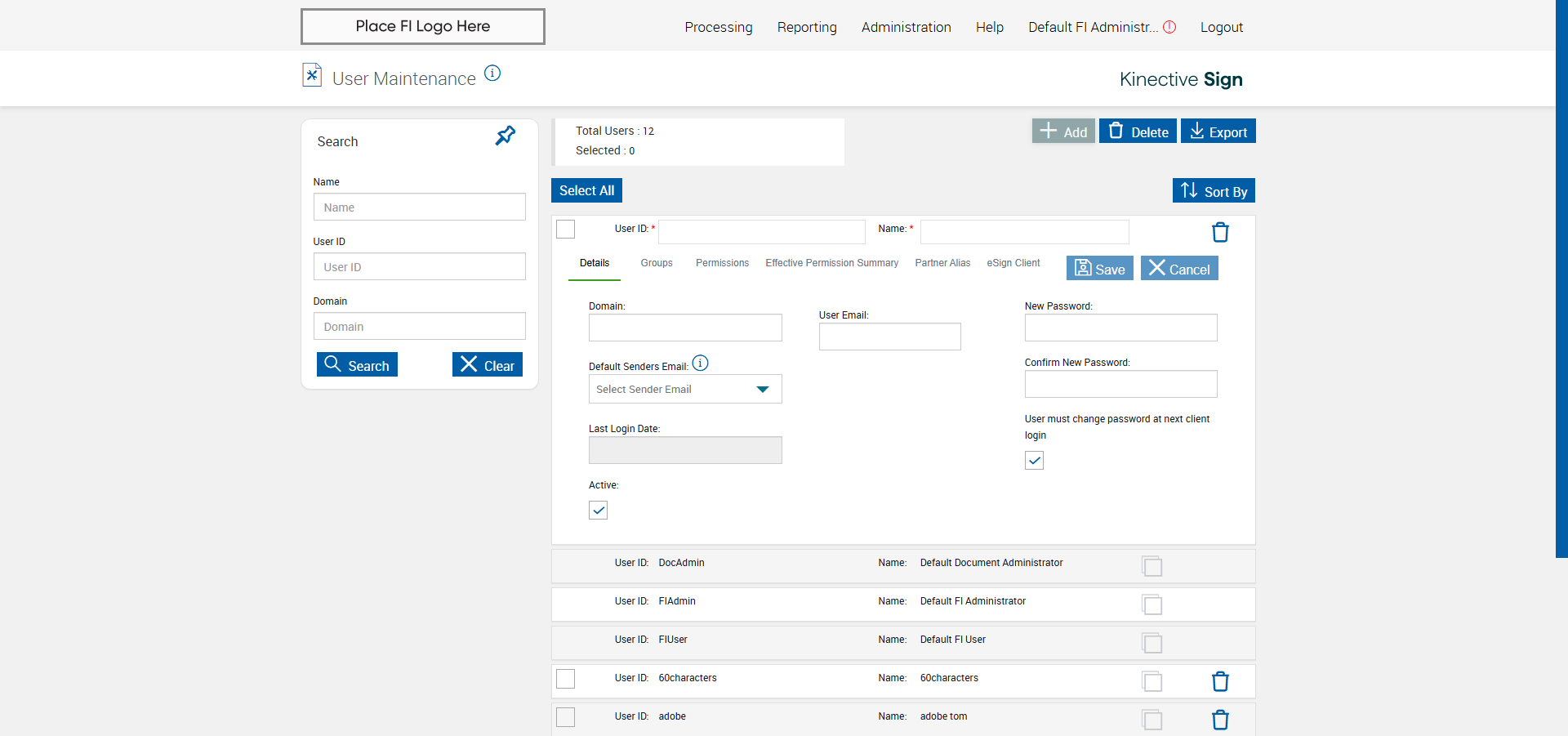Open the Default FI Administr... user menu

point(1093,27)
